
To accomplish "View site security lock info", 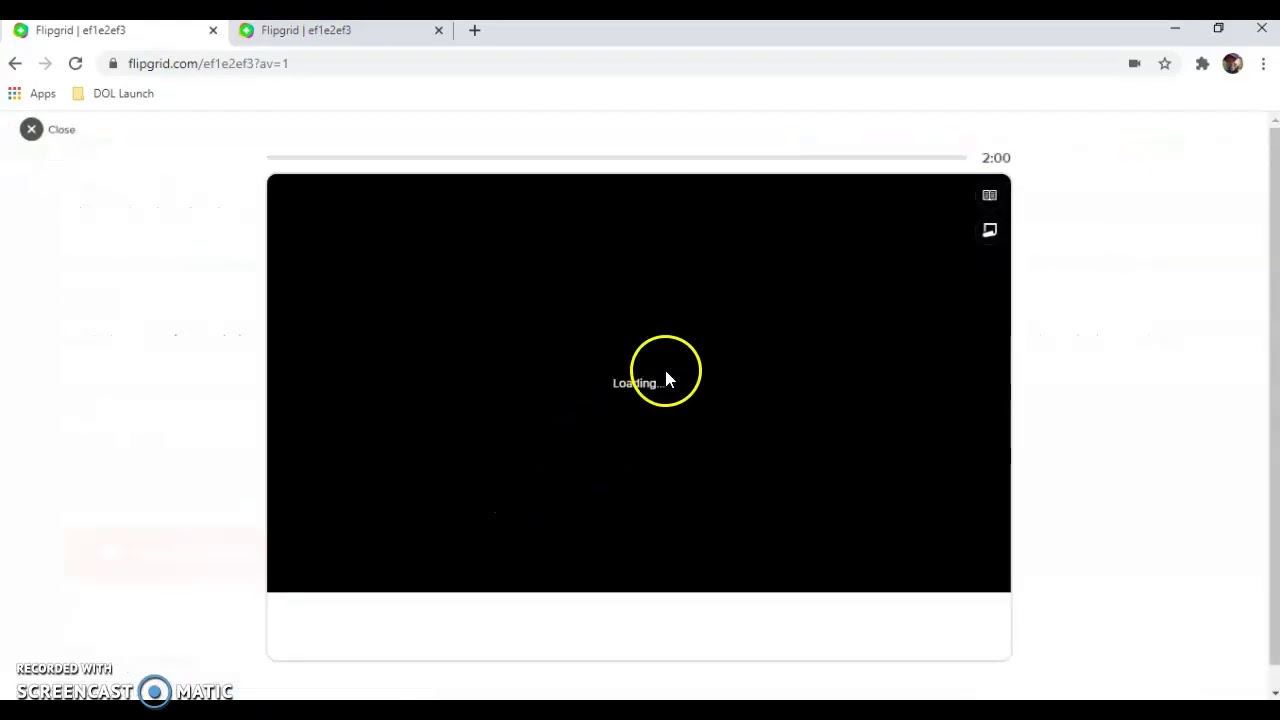I will coord(112,63).
